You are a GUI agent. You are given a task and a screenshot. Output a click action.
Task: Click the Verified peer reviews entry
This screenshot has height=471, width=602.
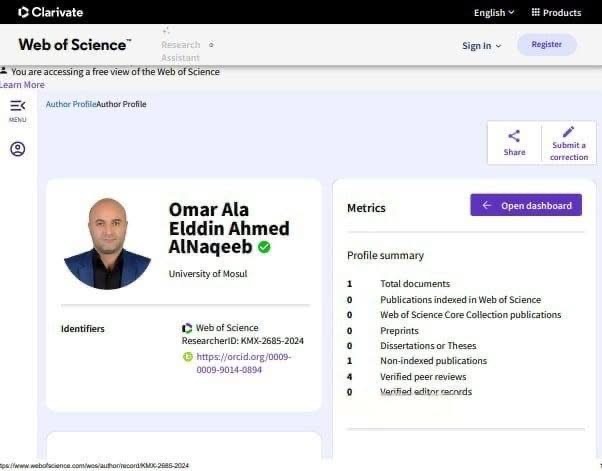(x=423, y=376)
